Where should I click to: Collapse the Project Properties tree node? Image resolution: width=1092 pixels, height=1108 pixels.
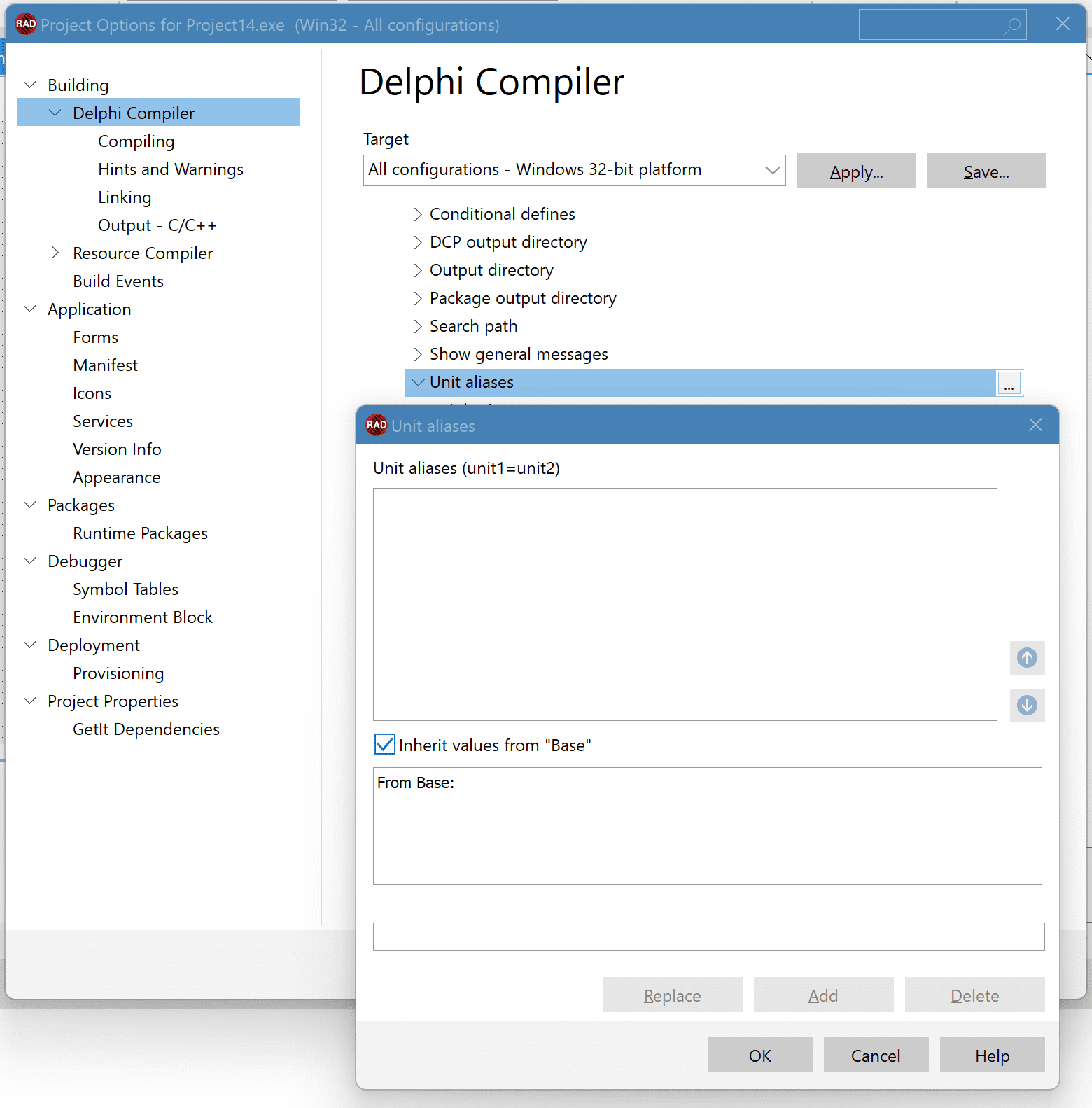(x=30, y=701)
